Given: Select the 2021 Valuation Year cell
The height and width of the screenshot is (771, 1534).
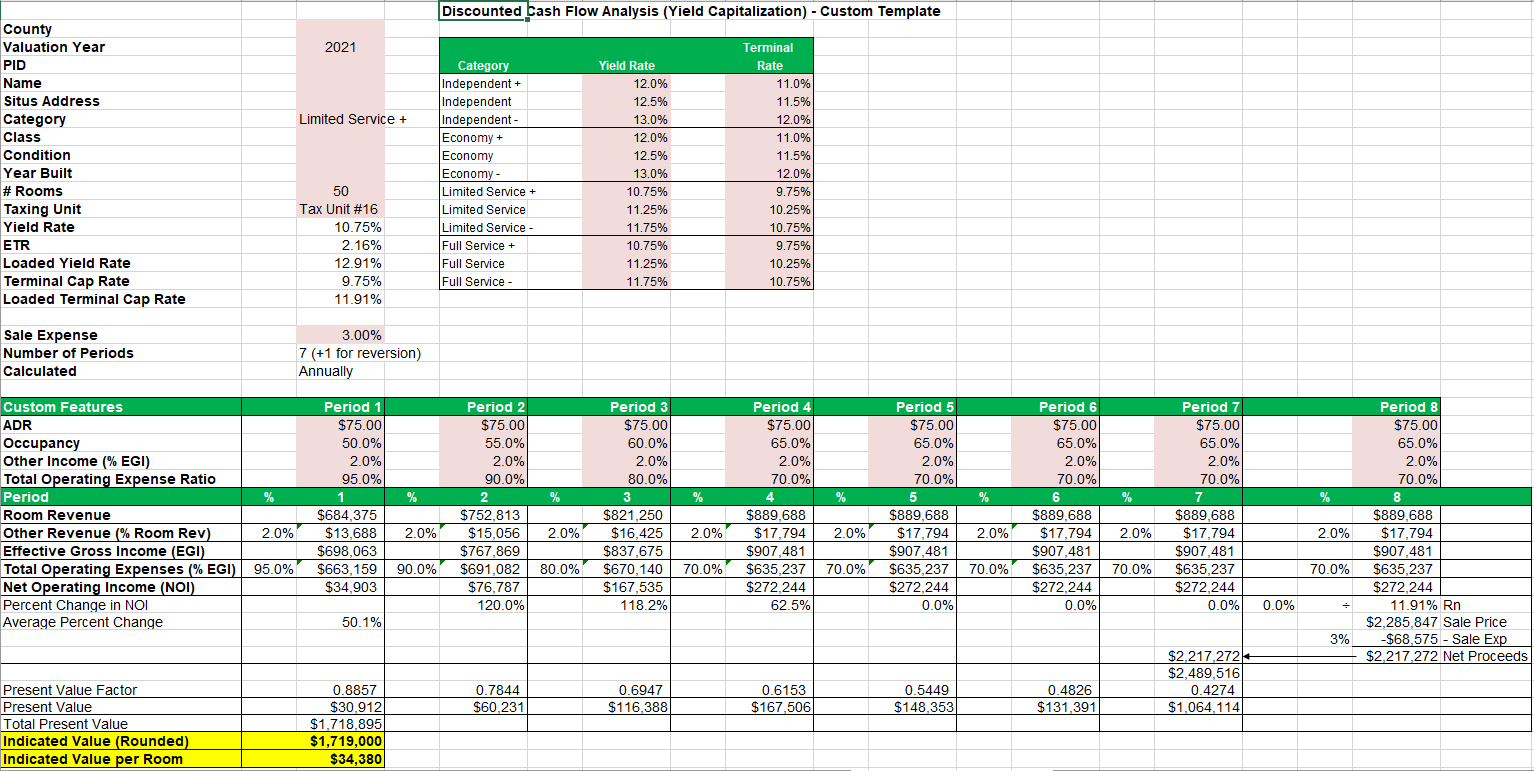Looking at the screenshot, I should click(x=340, y=47).
